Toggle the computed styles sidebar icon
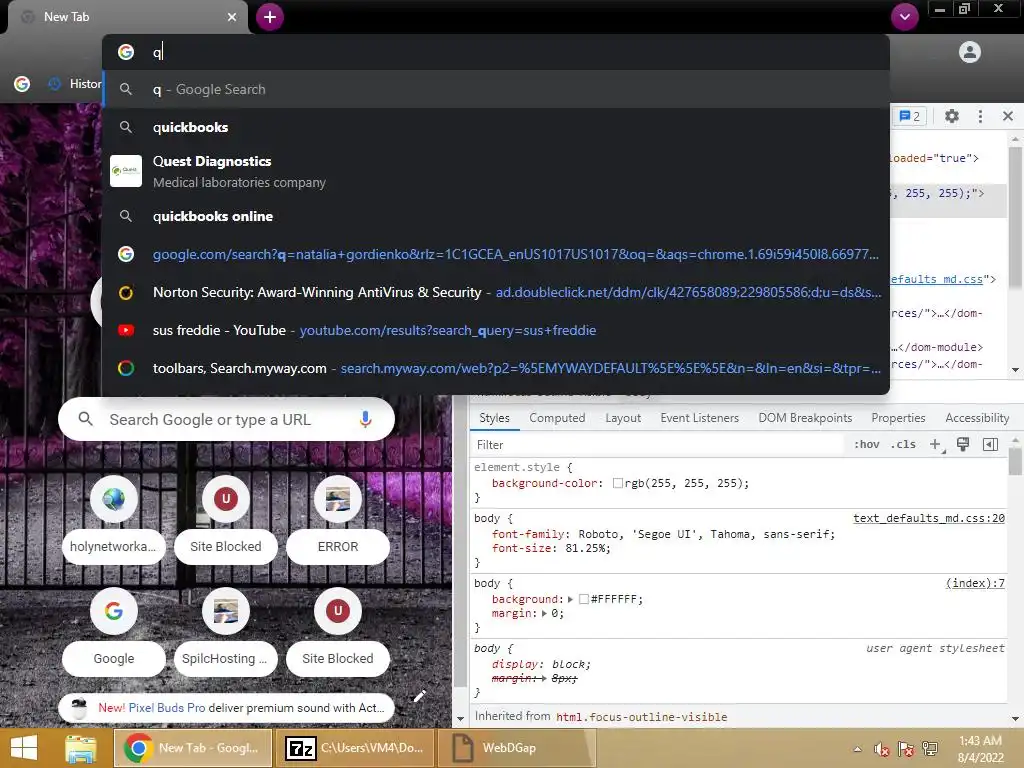Screen dimensions: 1024x768 [x=990, y=445]
